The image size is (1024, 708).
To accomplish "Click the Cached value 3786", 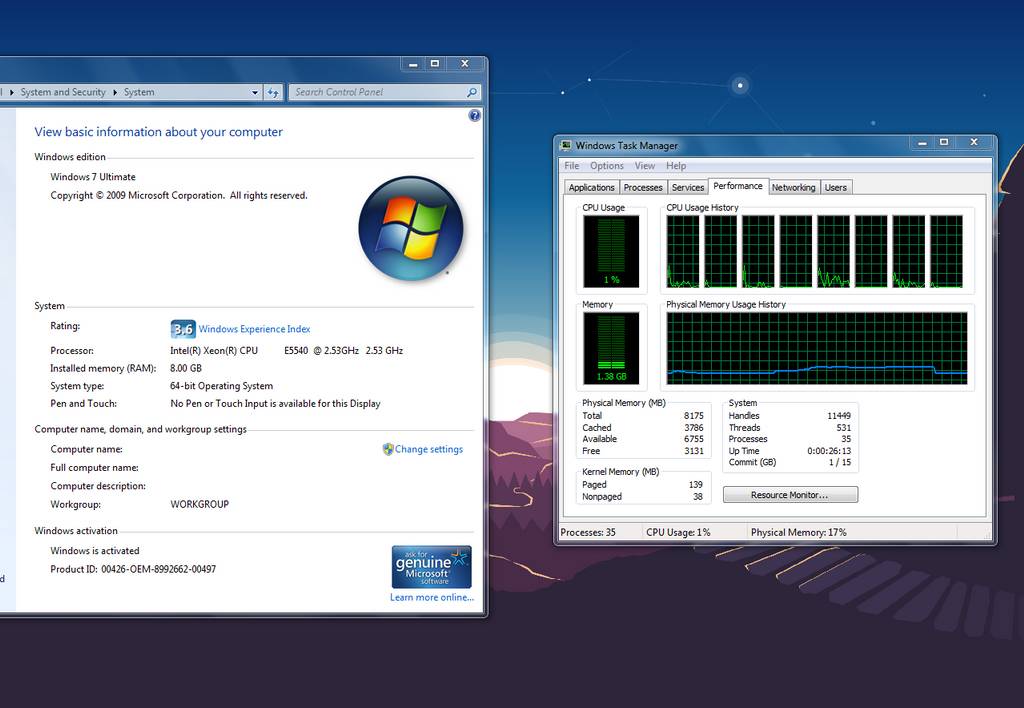I will pyautogui.click(x=694, y=428).
